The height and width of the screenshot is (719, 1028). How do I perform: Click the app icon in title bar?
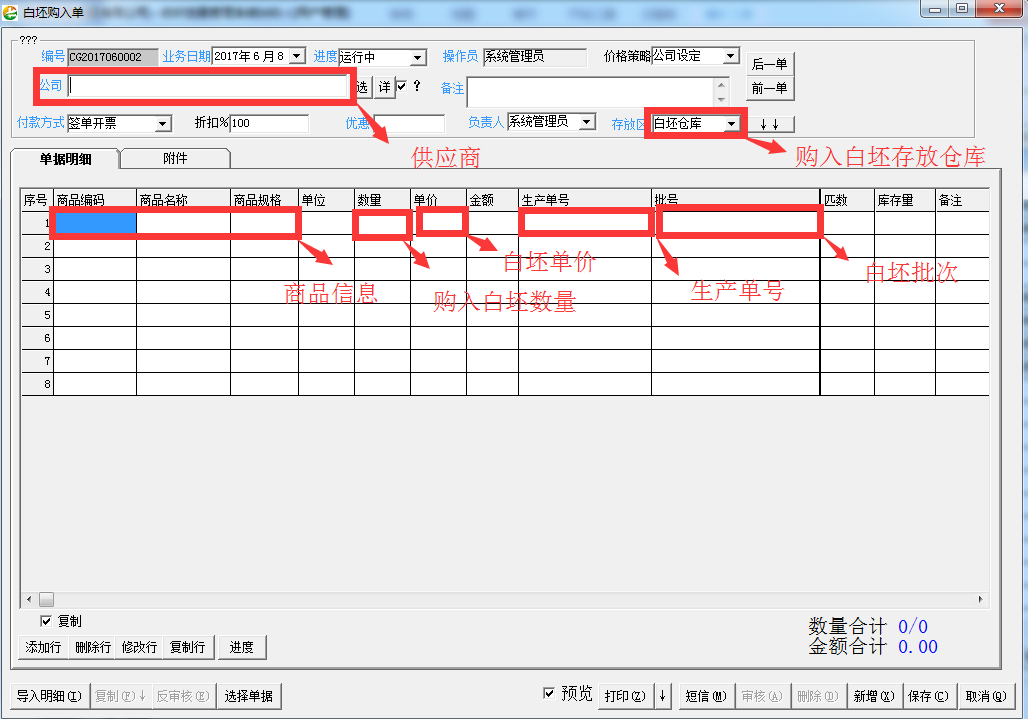(x=10, y=12)
